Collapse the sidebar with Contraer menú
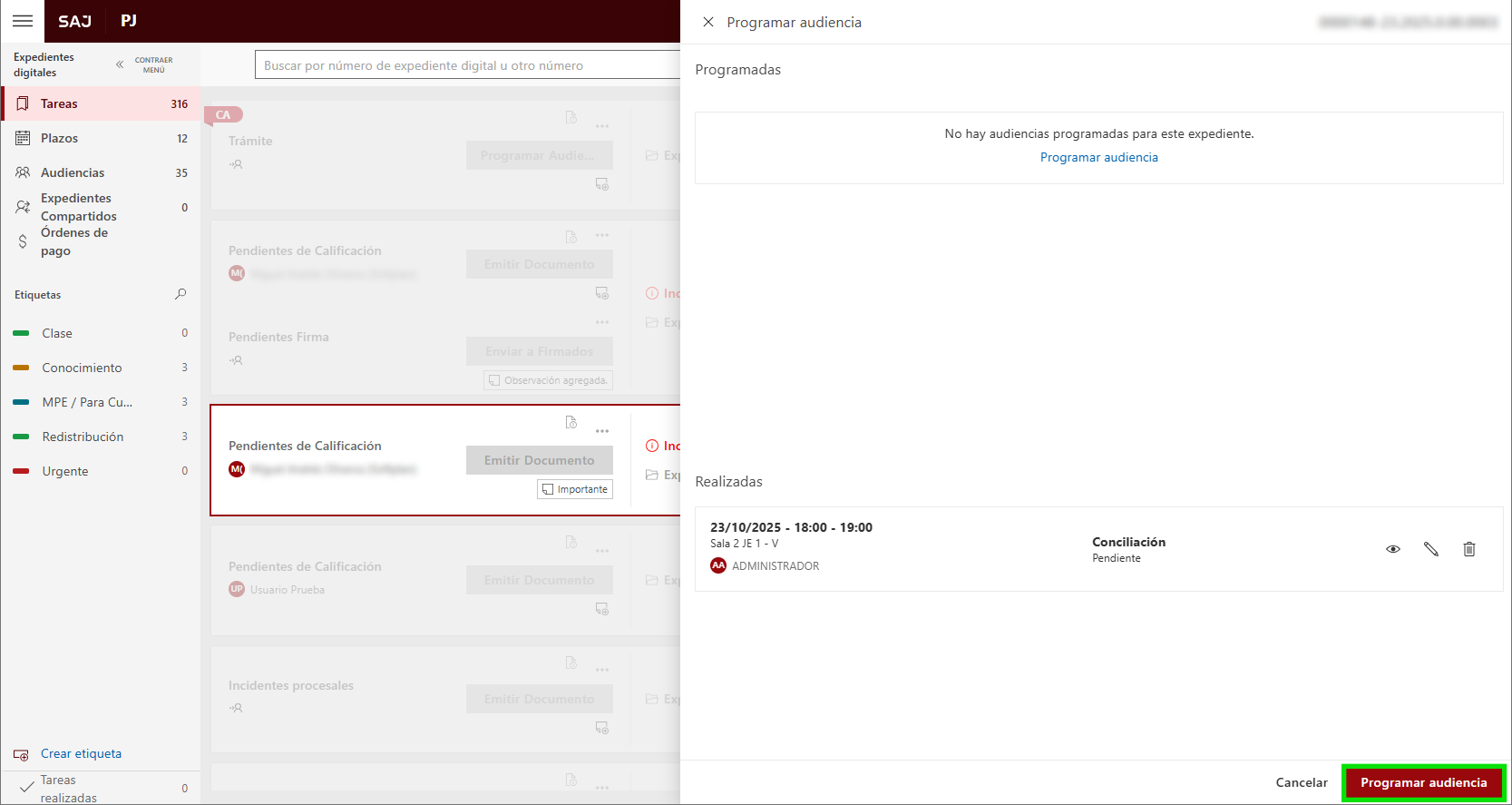 pyautogui.click(x=145, y=64)
